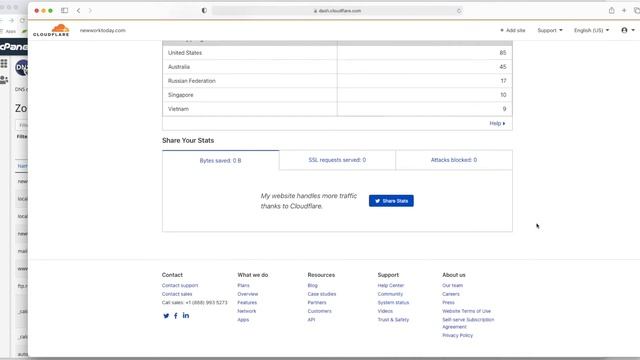Image resolution: width=640 pixels, height=360 pixels.
Task: Open Customers link in footer
Action: (x=320, y=311)
